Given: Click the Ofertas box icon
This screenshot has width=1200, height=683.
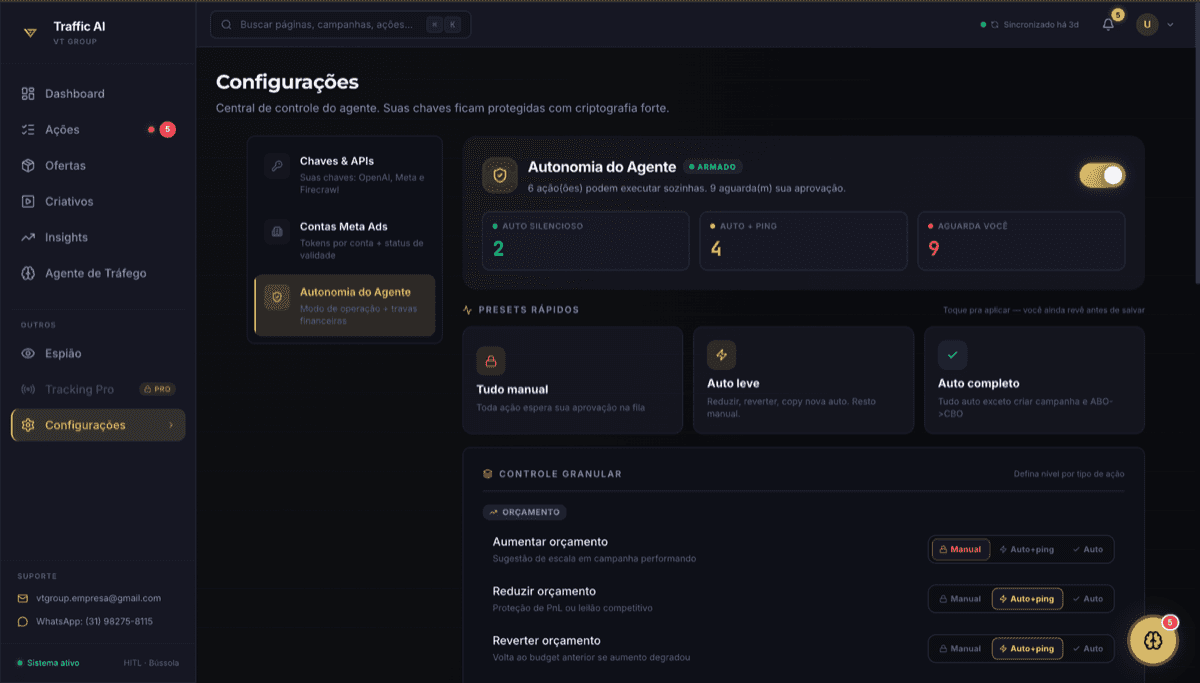Looking at the screenshot, I should 28,166.
